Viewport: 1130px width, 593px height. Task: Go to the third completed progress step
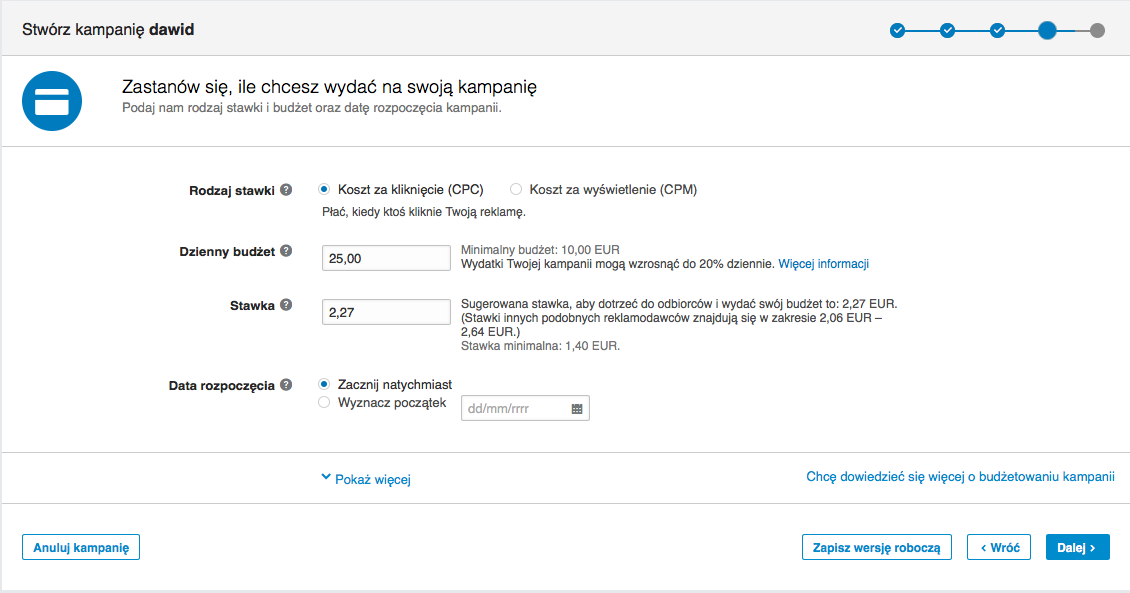997,30
